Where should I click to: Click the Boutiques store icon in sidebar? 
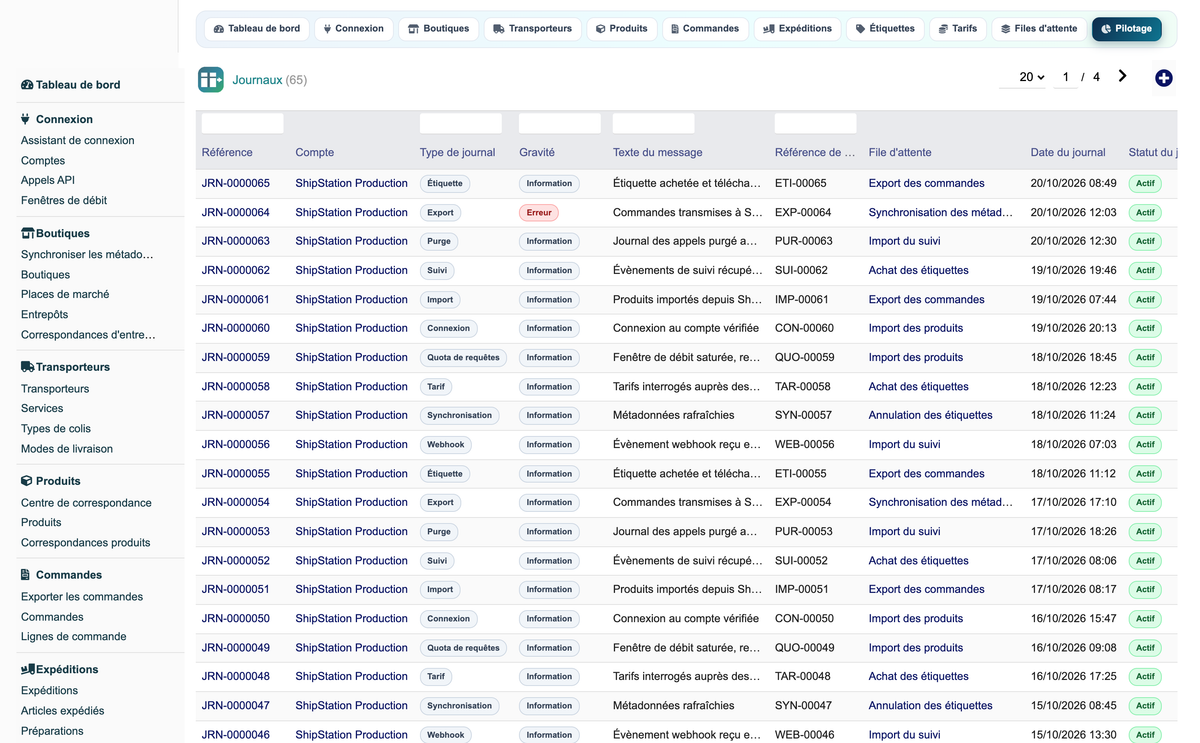click(x=27, y=233)
